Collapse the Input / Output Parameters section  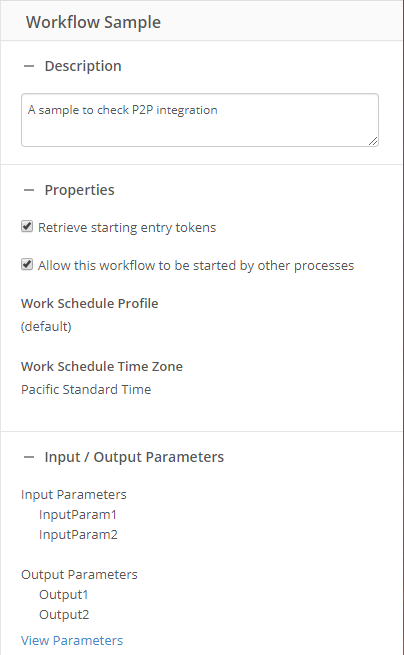29,457
